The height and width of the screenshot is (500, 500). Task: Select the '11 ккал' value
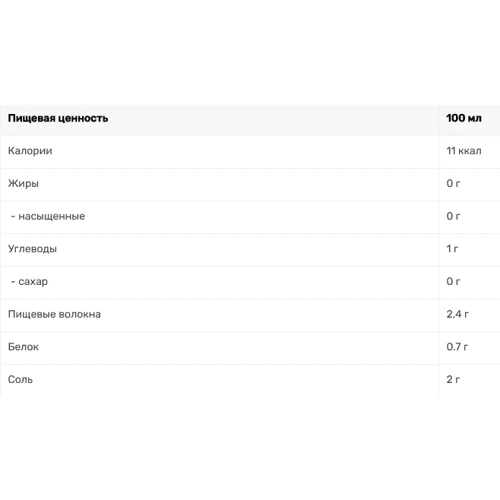click(x=464, y=151)
